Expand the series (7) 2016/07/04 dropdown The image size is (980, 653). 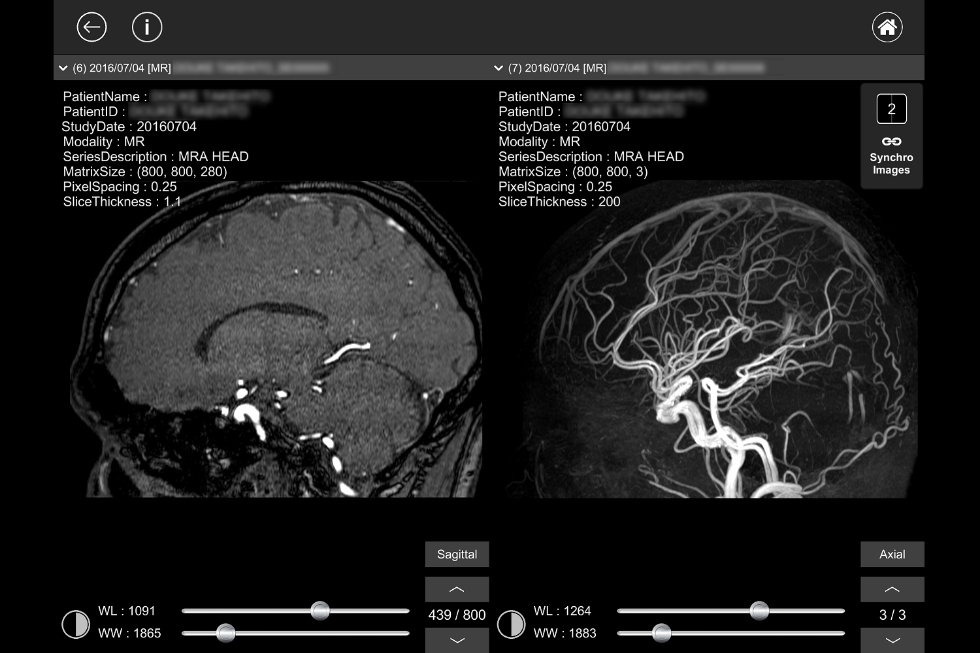[x=498, y=68]
